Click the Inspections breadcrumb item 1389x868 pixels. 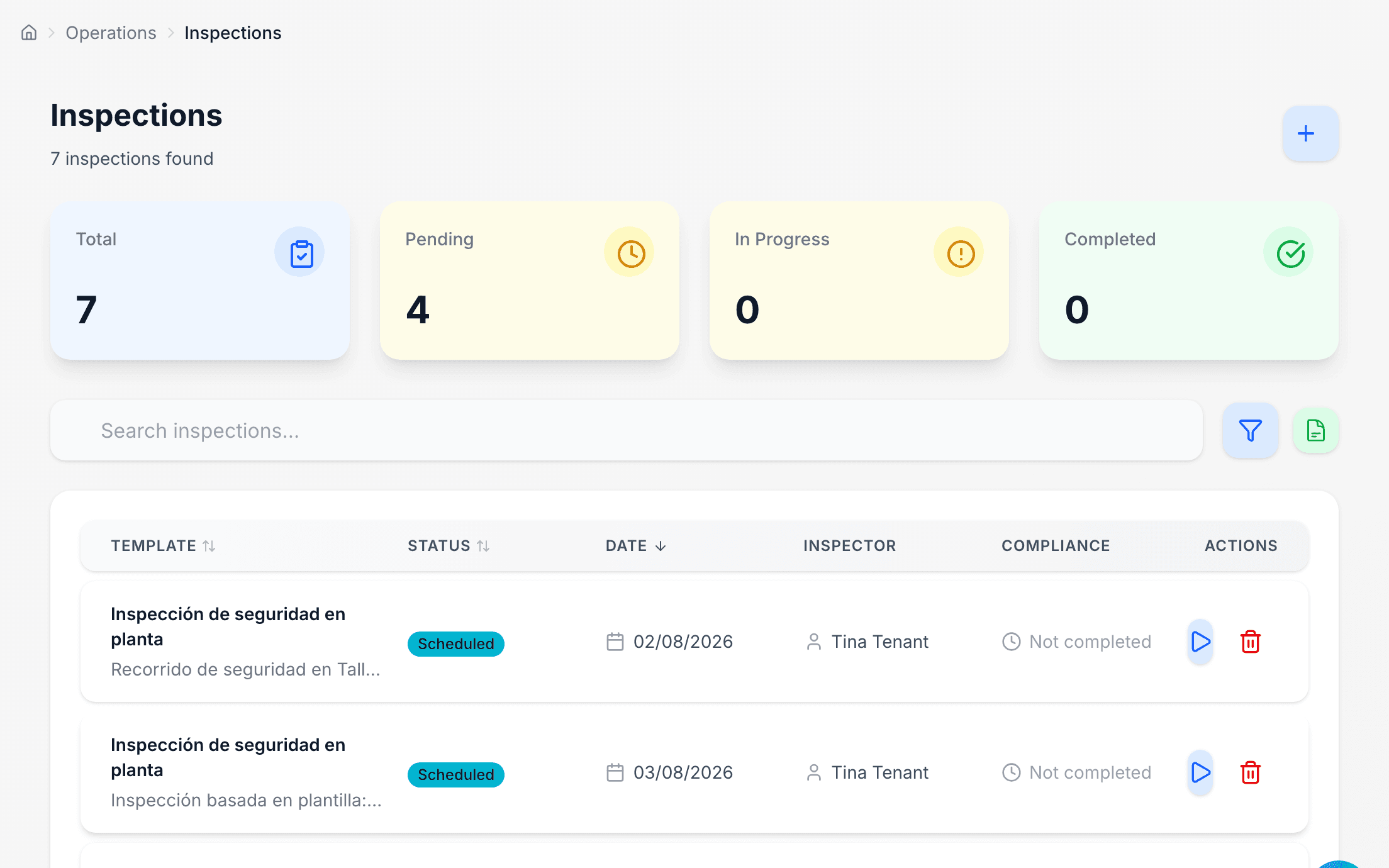click(x=233, y=33)
